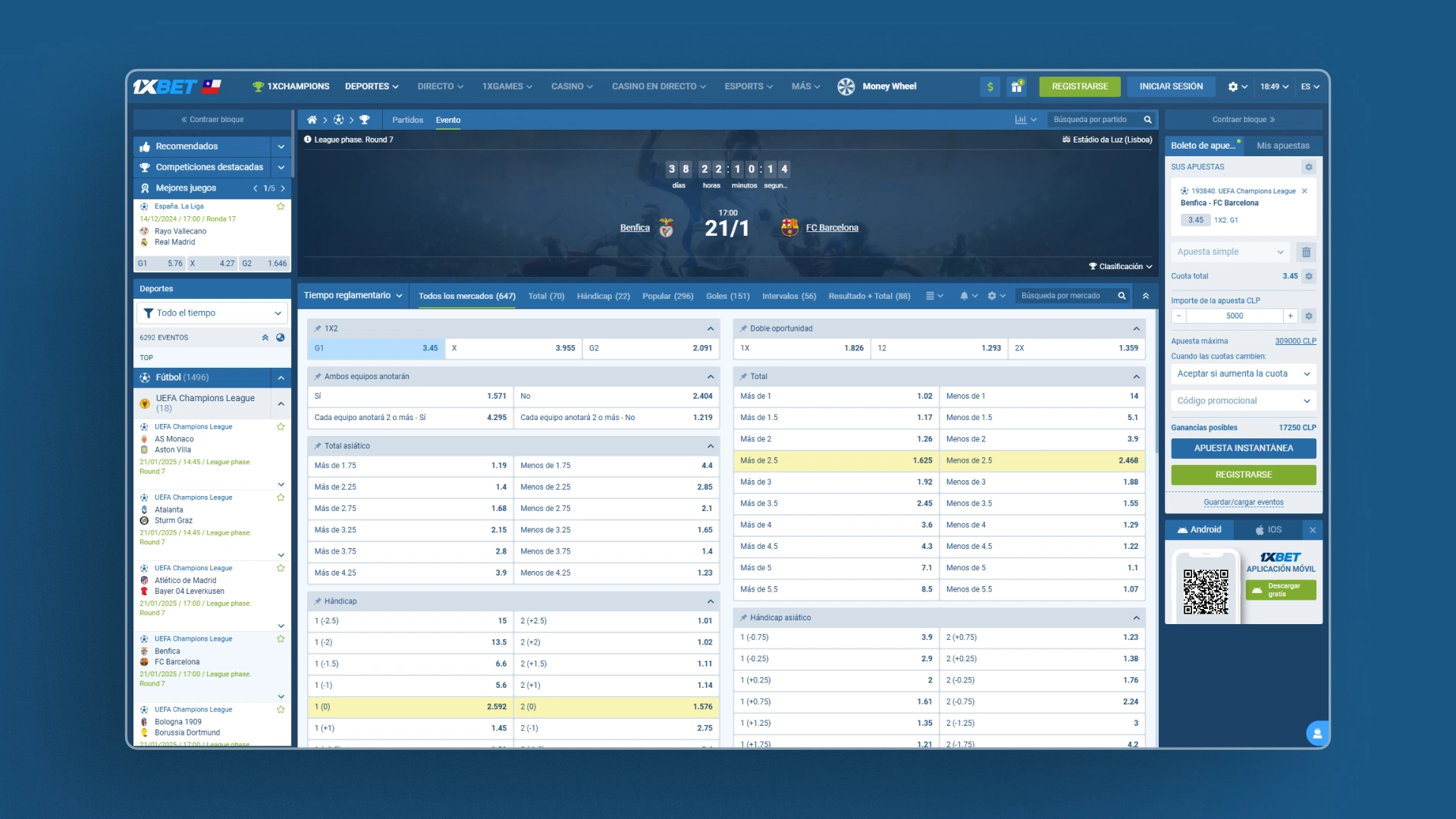Click the globe icon beside events count
Viewport: 1456px width, 819px height.
[281, 337]
